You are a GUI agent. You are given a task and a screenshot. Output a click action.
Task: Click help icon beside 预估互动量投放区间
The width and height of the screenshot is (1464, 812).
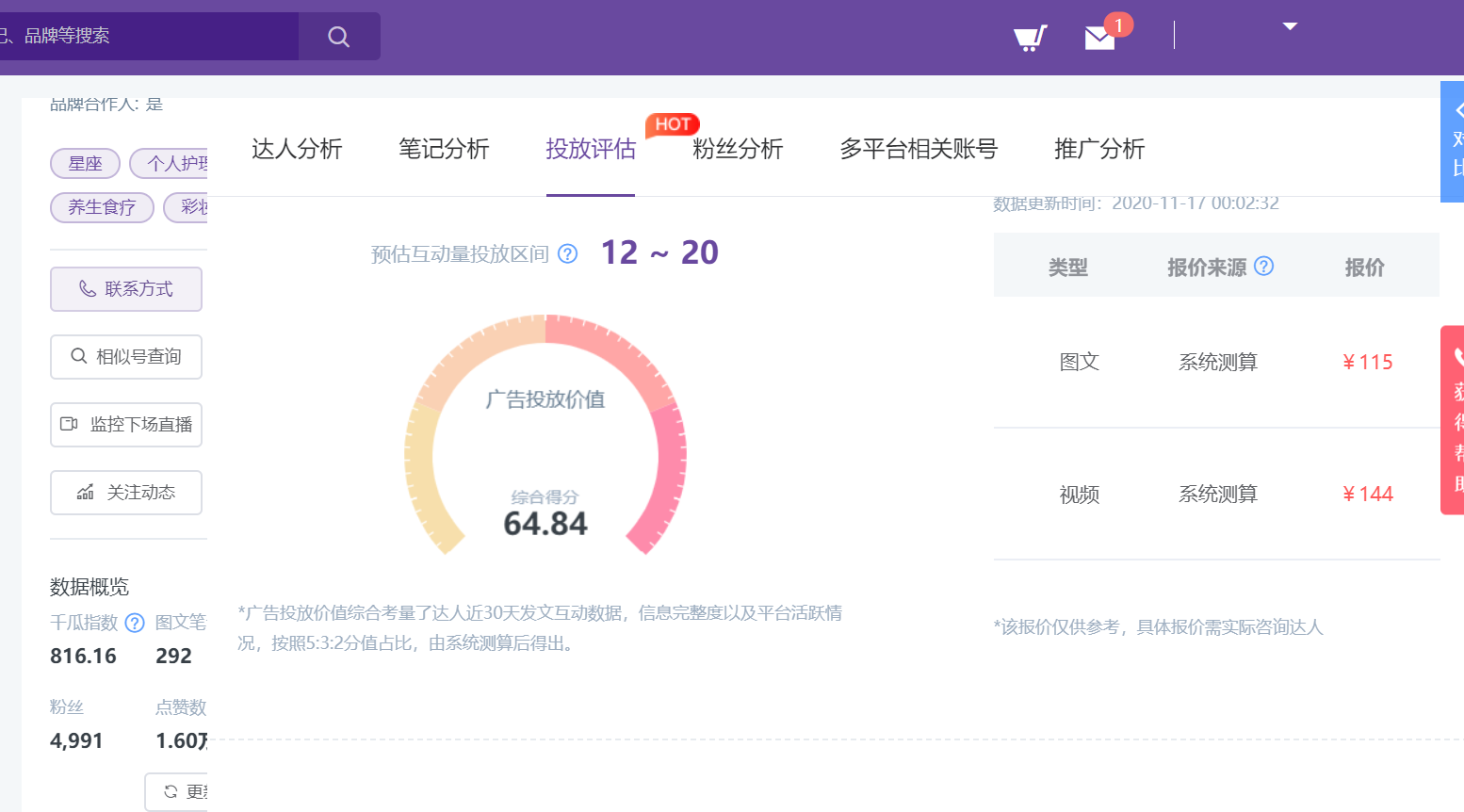567,253
